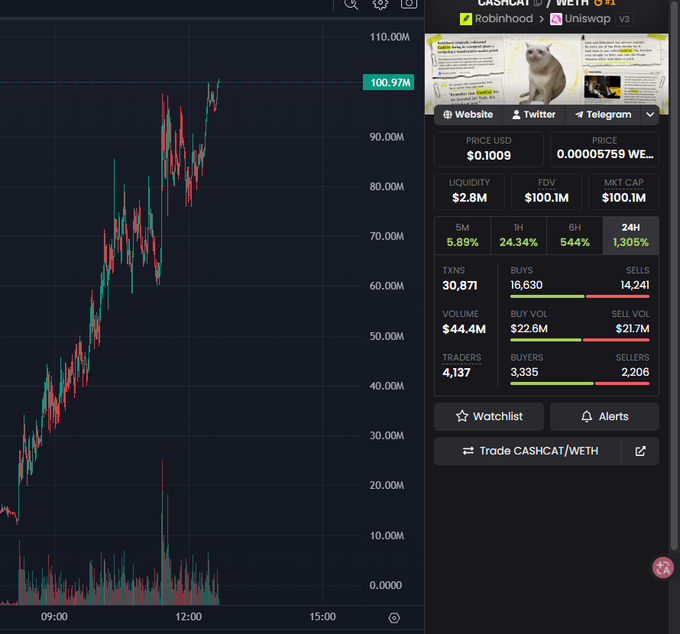This screenshot has width=680, height=634.
Task: Click Trade CASHCAT/WETH button
Action: [528, 451]
